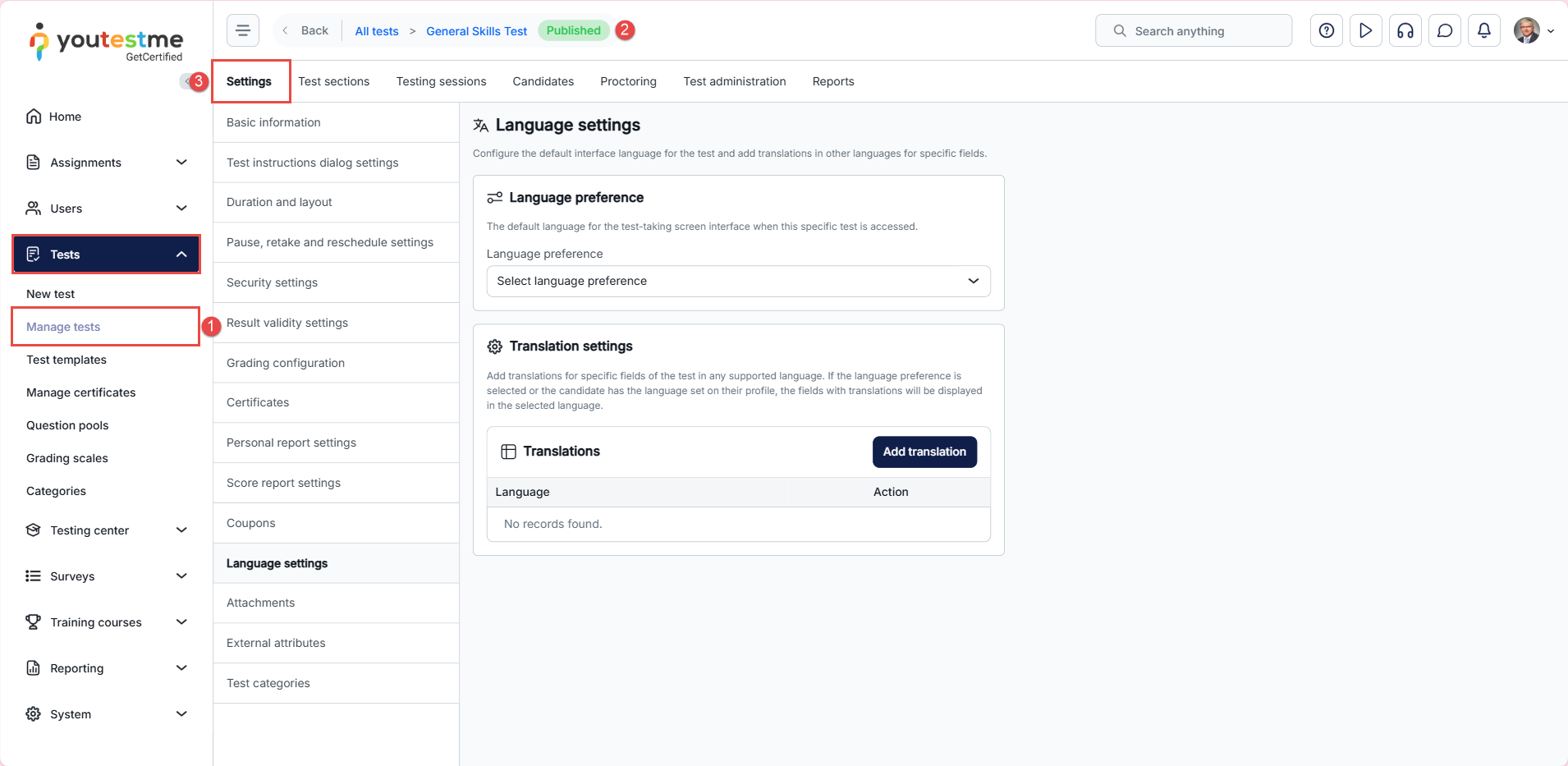1568x766 pixels.
Task: Click the Add translation button
Action: 924,452
